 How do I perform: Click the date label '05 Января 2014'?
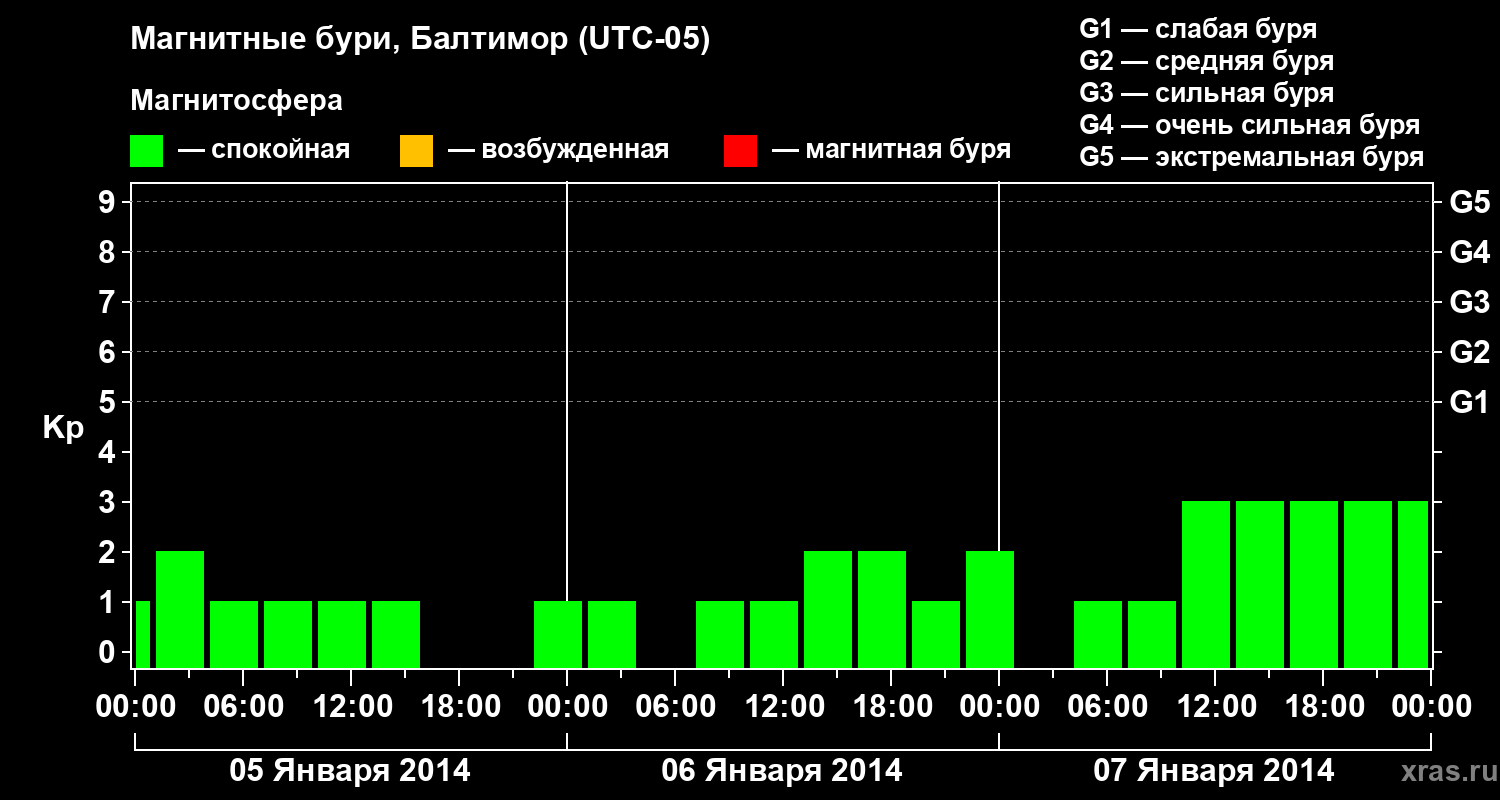350,771
